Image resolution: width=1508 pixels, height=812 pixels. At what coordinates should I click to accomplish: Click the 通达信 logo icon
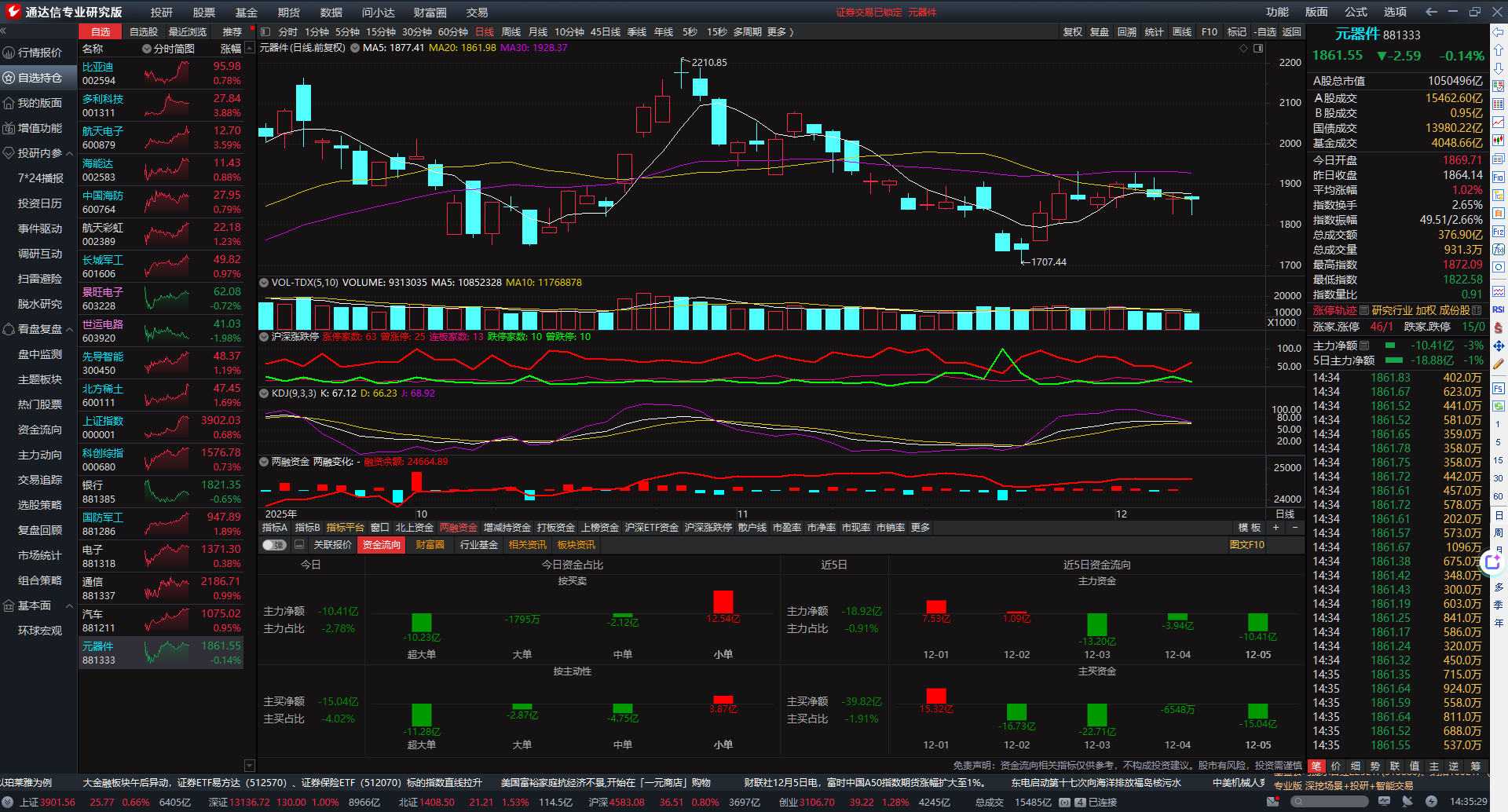13,12
